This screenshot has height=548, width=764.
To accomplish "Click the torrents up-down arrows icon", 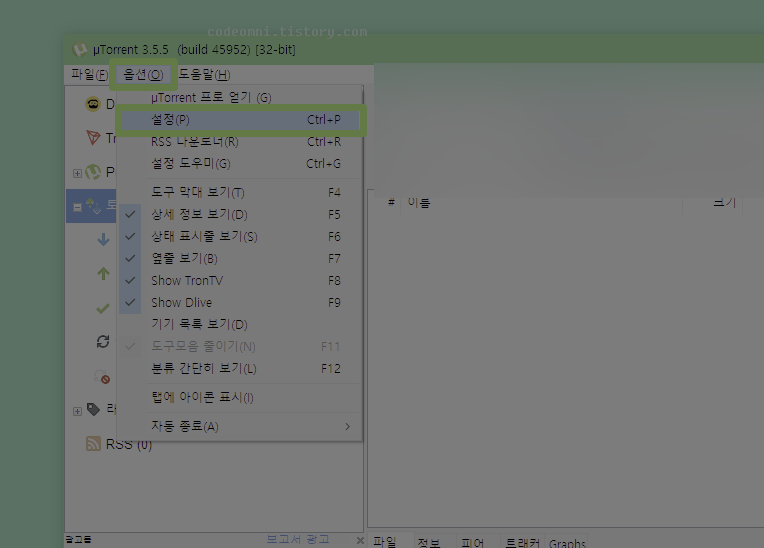I will [x=94, y=206].
